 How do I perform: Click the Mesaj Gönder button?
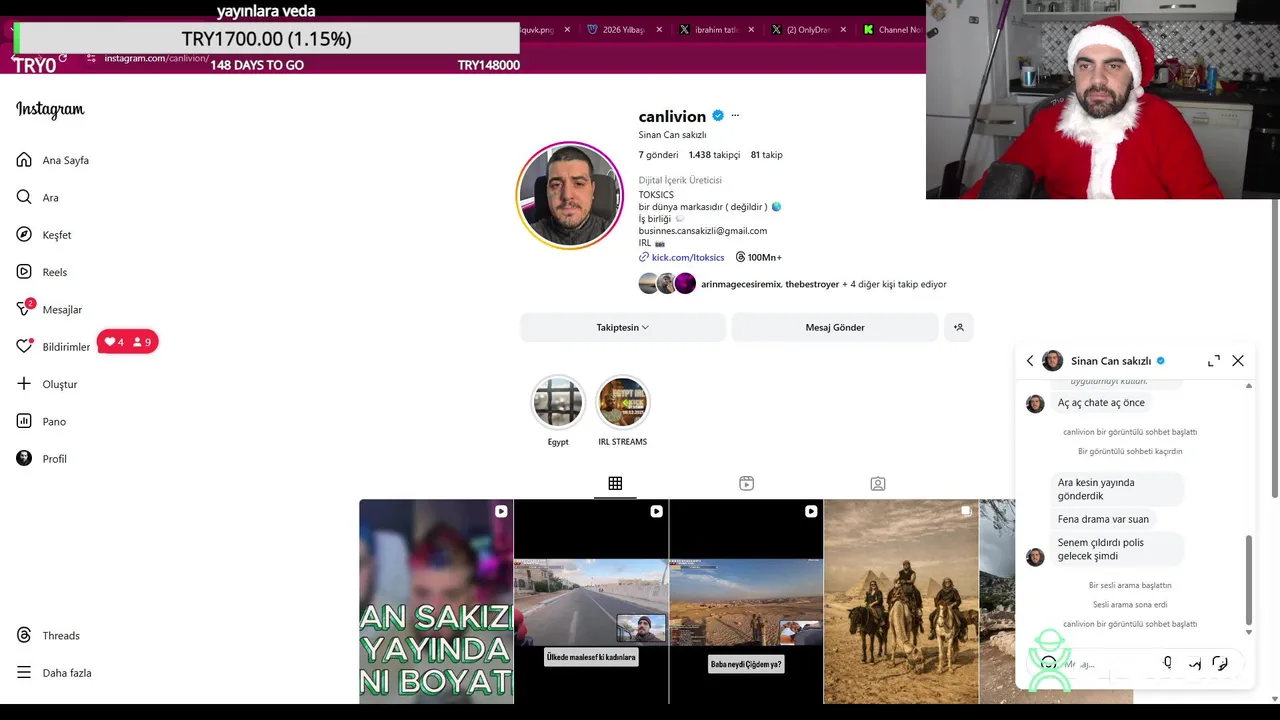pos(835,327)
